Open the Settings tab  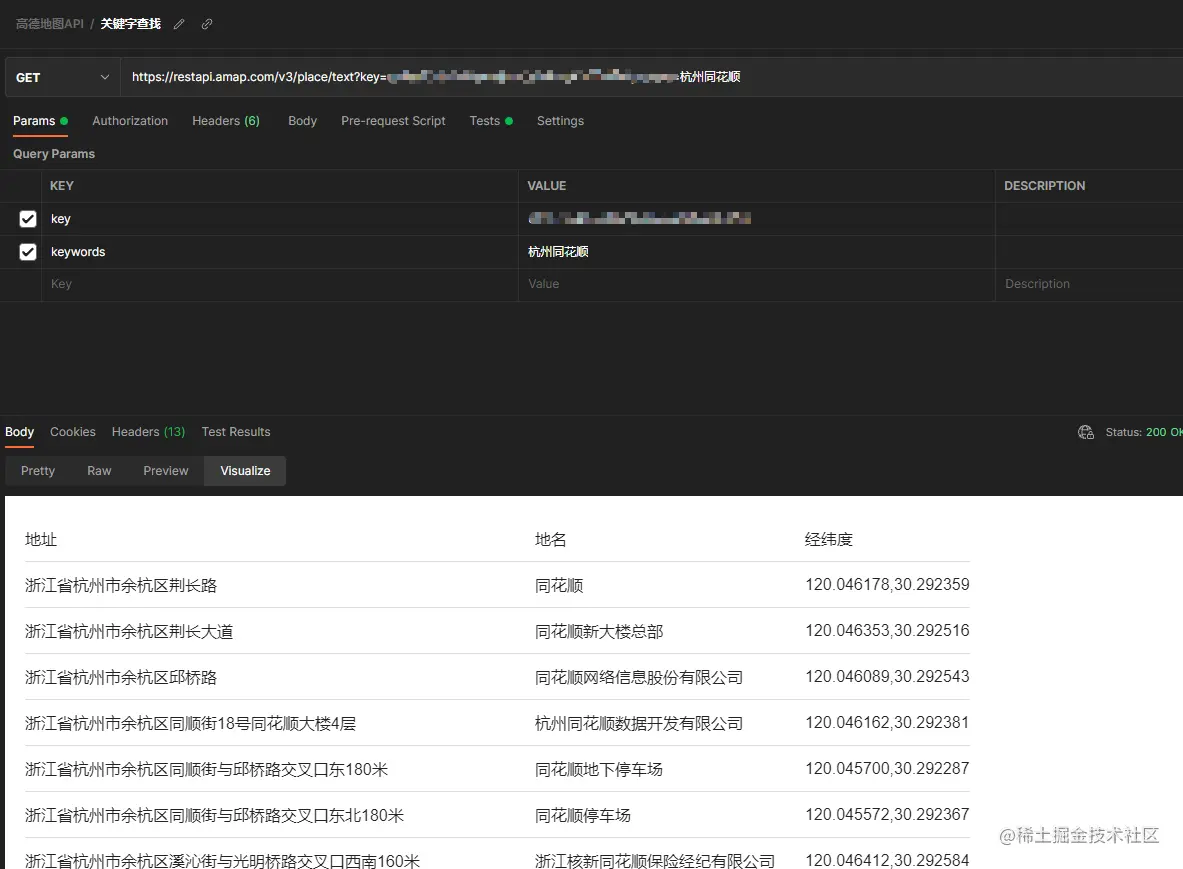(x=560, y=121)
